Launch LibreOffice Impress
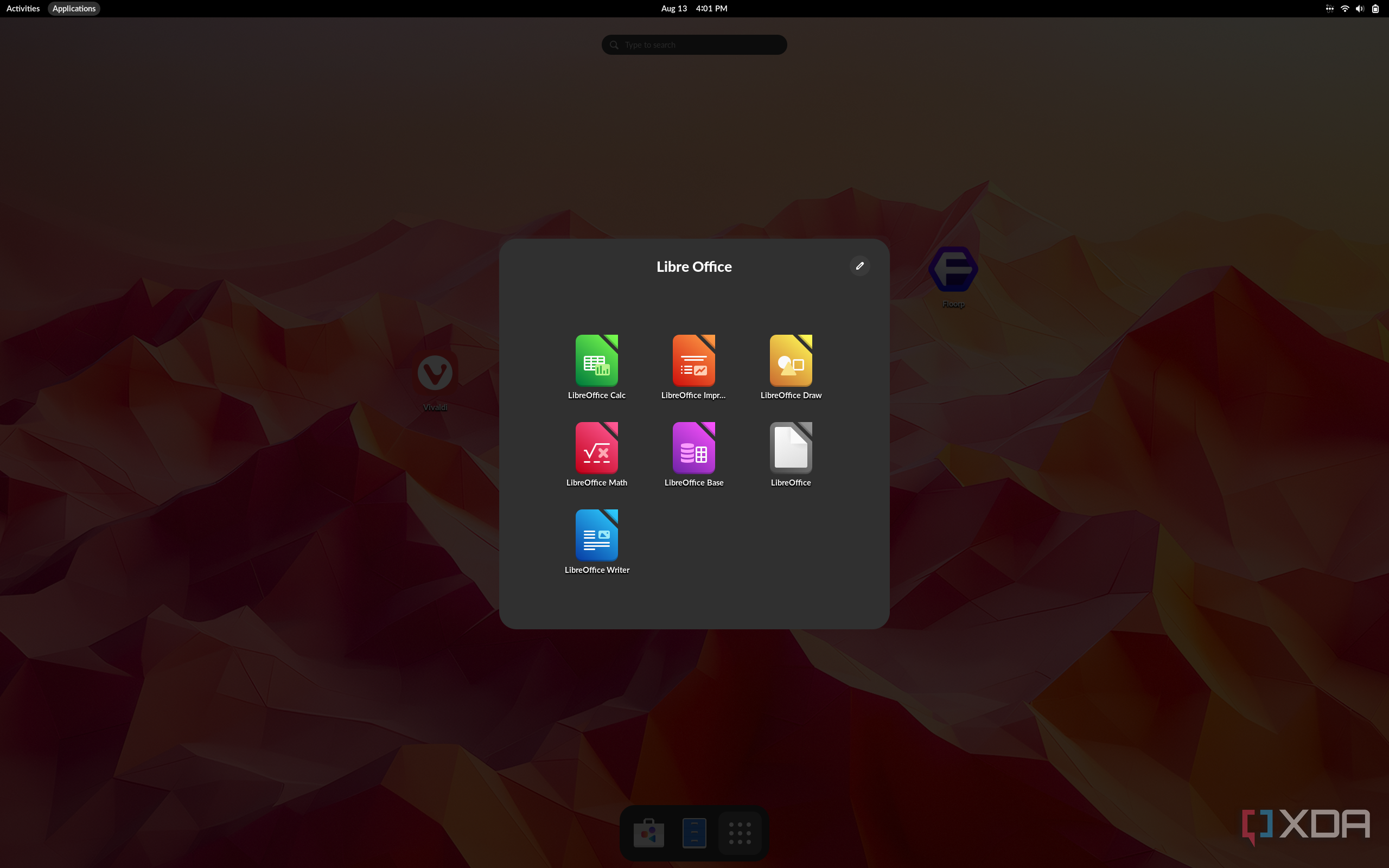The image size is (1389, 868). click(x=693, y=367)
